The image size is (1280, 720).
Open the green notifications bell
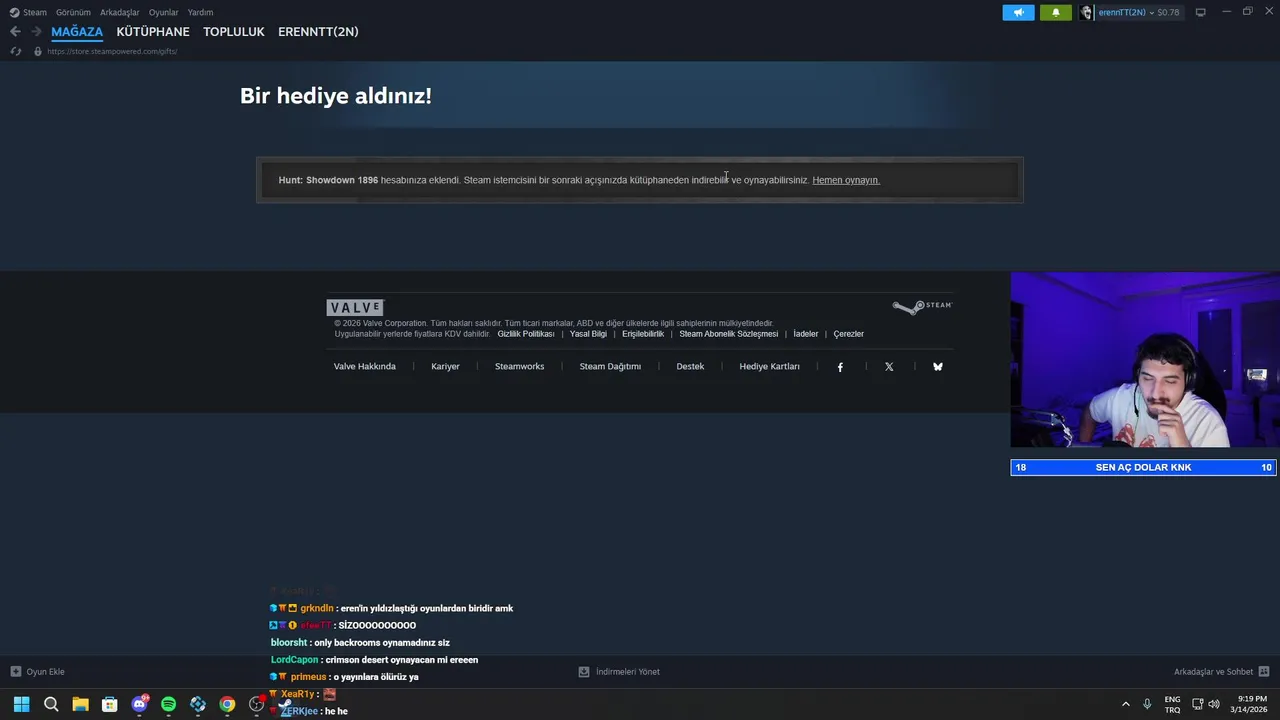click(1055, 12)
